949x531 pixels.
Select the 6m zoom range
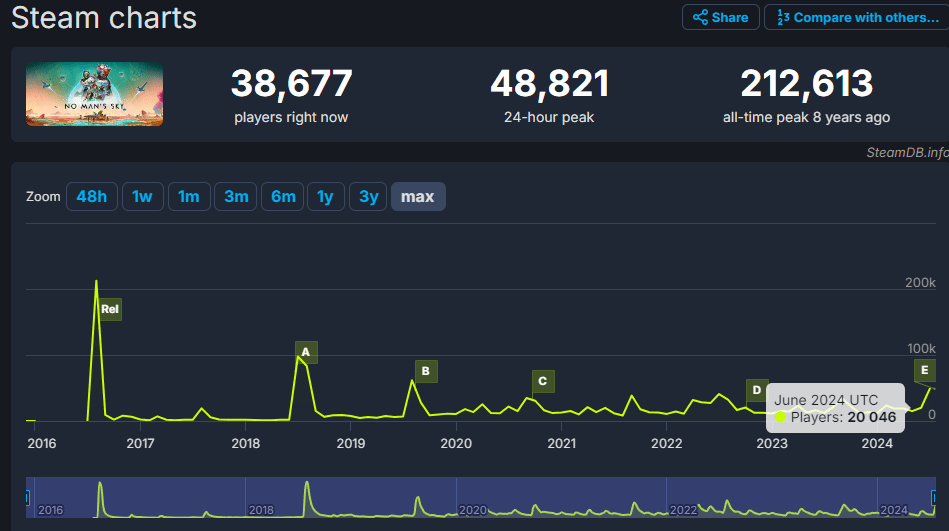(283, 197)
